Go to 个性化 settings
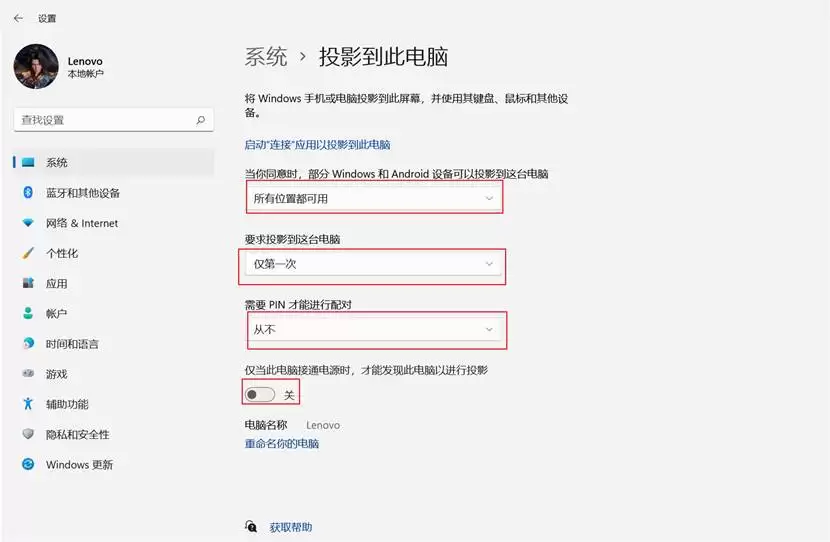 (114, 253)
